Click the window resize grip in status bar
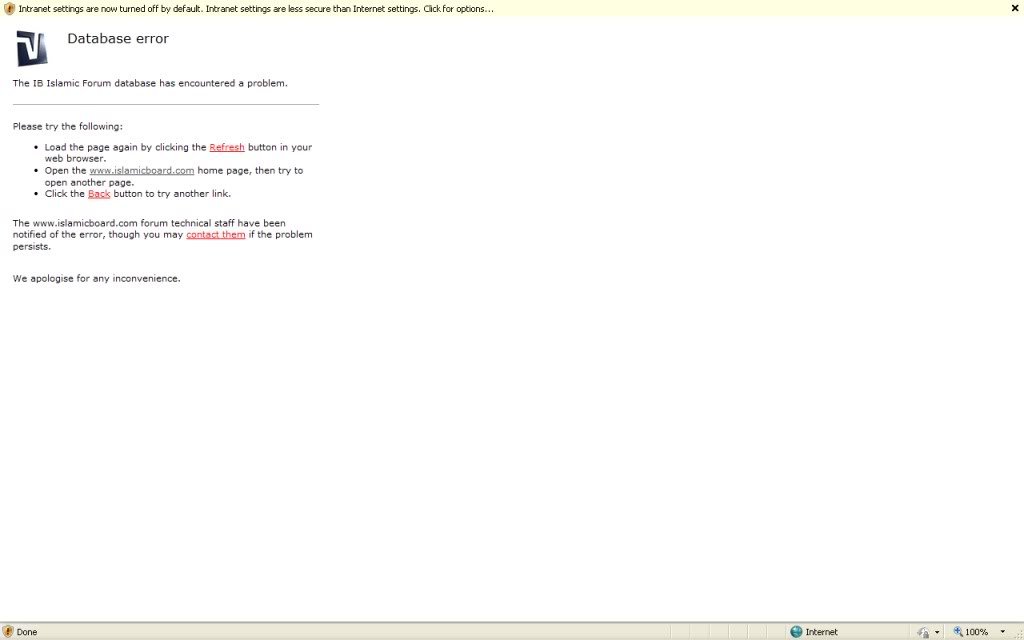Screen dimensions: 1024x640 [1017, 633]
